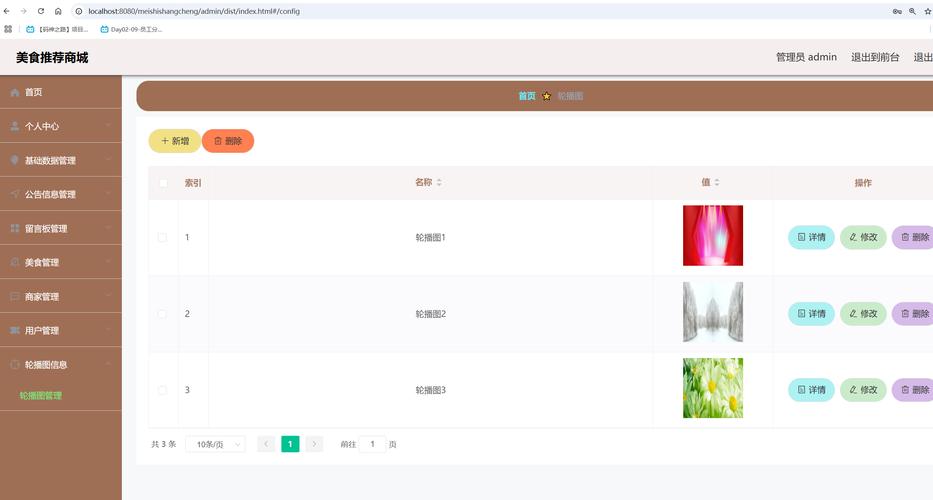Viewport: 933px width, 500px height.
Task: Click 退出到前台 in the header
Action: click(x=875, y=57)
